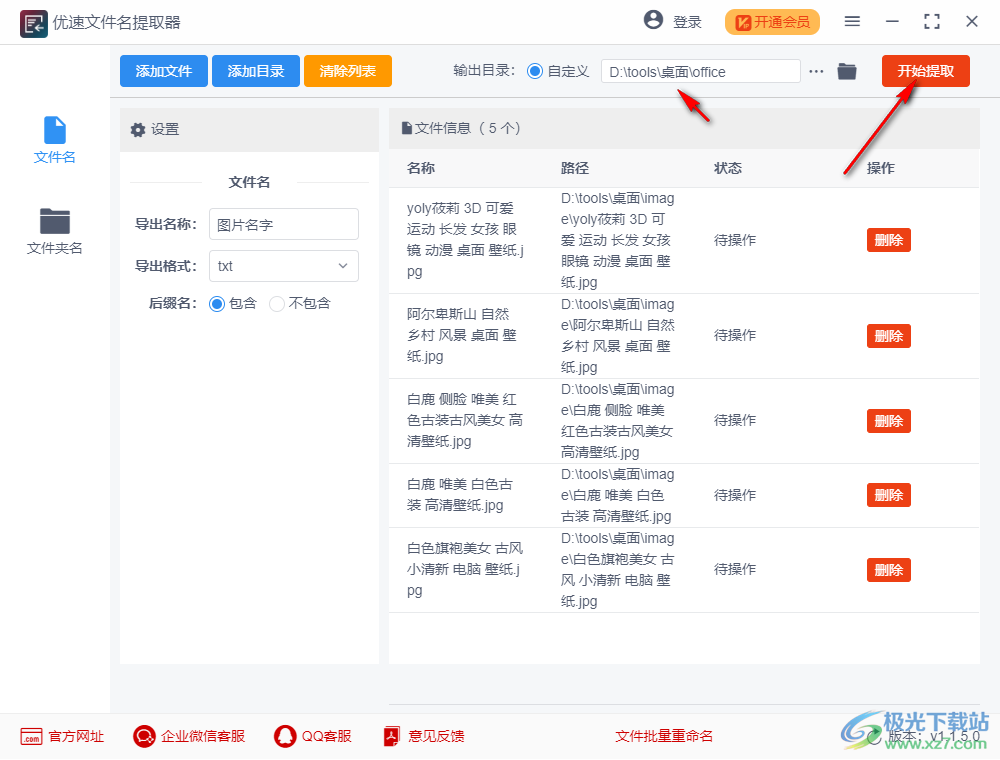Viewport: 1000px width, 760px height.
Task: Click the 意见反馈 document icon
Action: click(x=391, y=736)
